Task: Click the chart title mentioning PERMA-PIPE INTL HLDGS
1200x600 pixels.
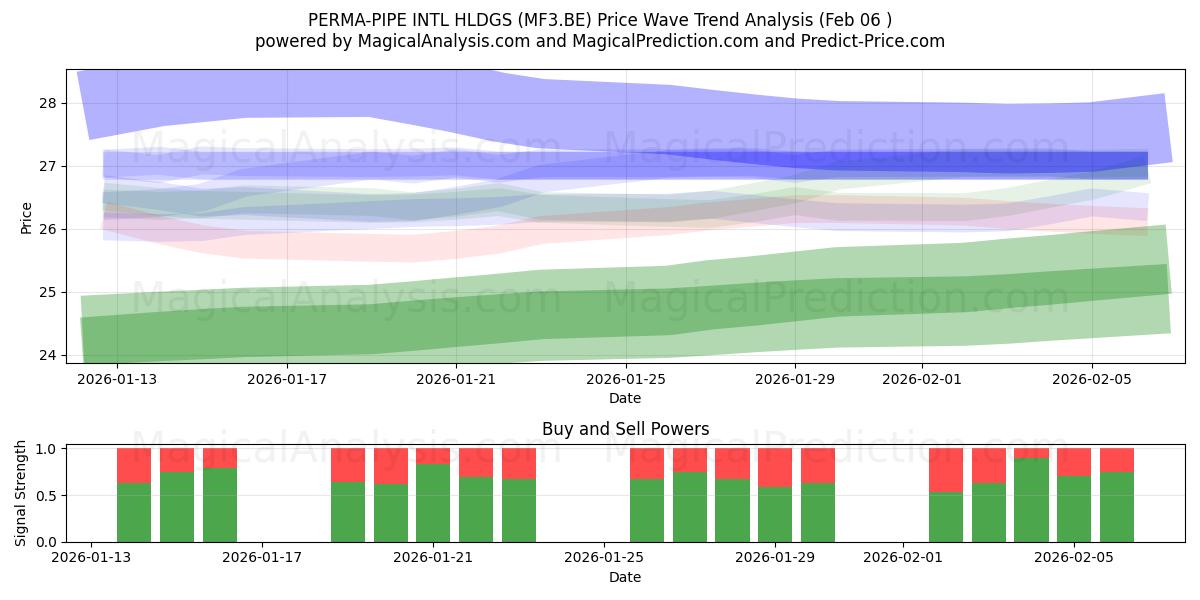Action: click(x=599, y=19)
